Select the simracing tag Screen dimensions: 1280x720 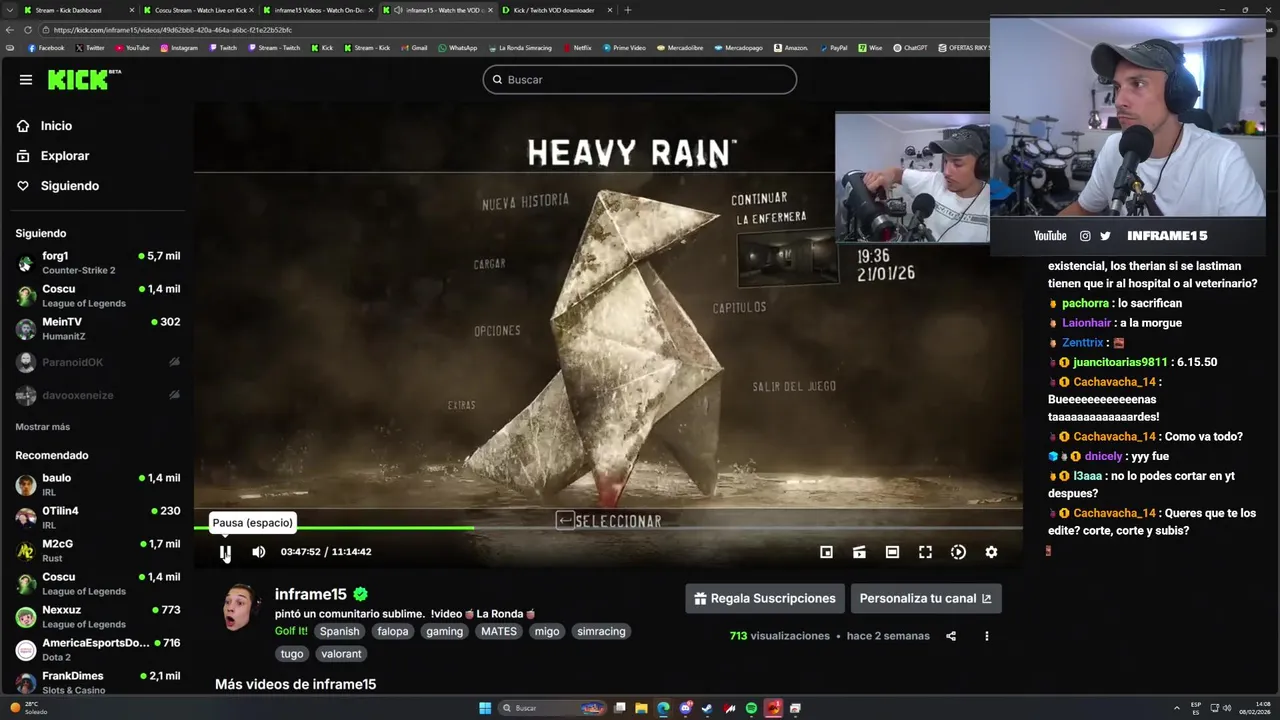click(601, 631)
